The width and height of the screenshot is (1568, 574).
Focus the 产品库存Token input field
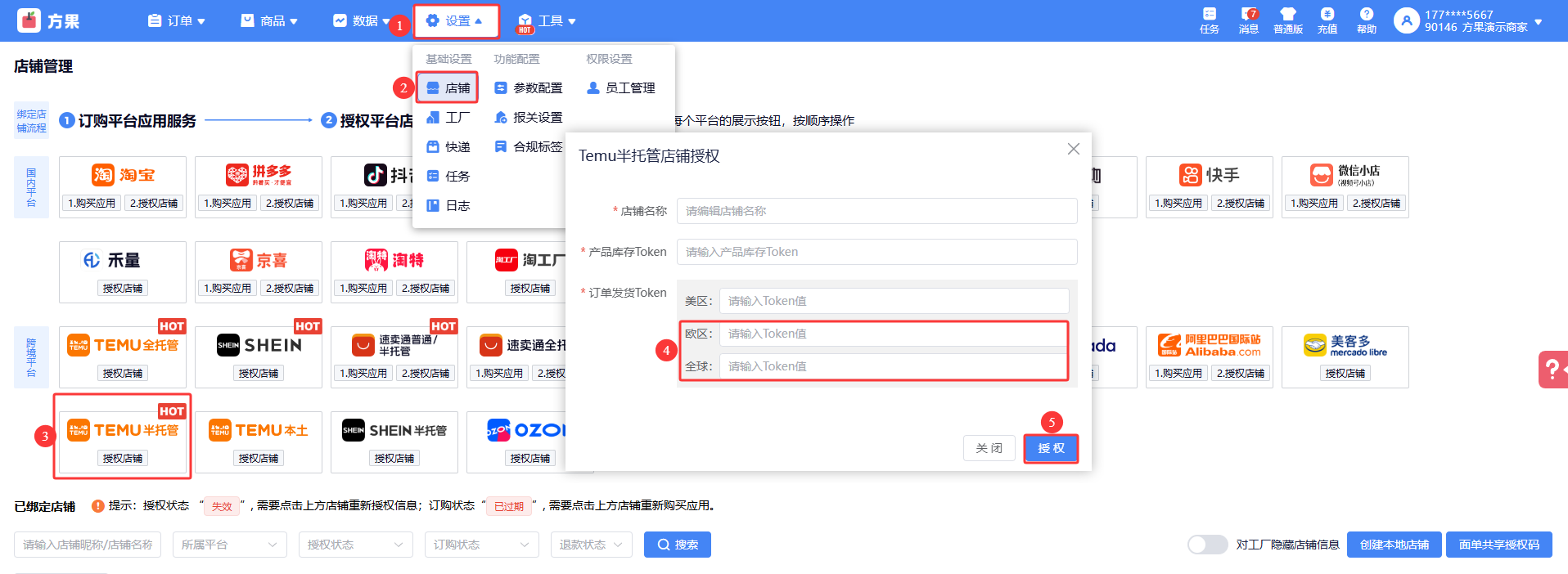click(876, 252)
